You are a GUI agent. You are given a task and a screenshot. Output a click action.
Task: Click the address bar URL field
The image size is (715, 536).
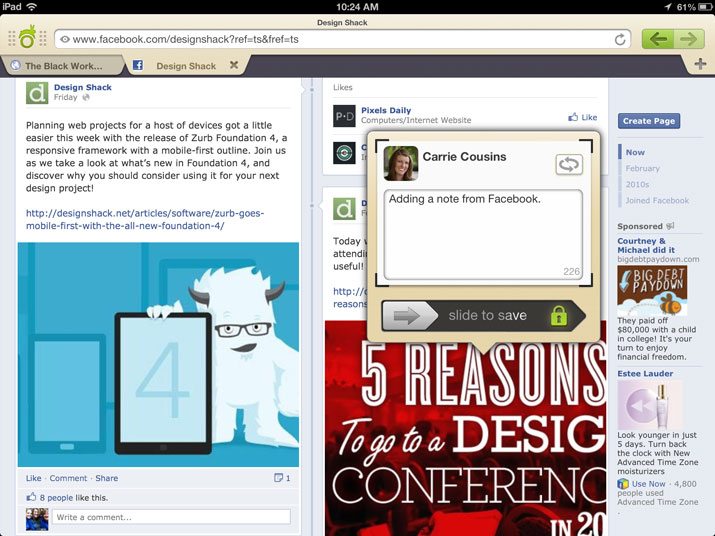pyautogui.click(x=342, y=39)
